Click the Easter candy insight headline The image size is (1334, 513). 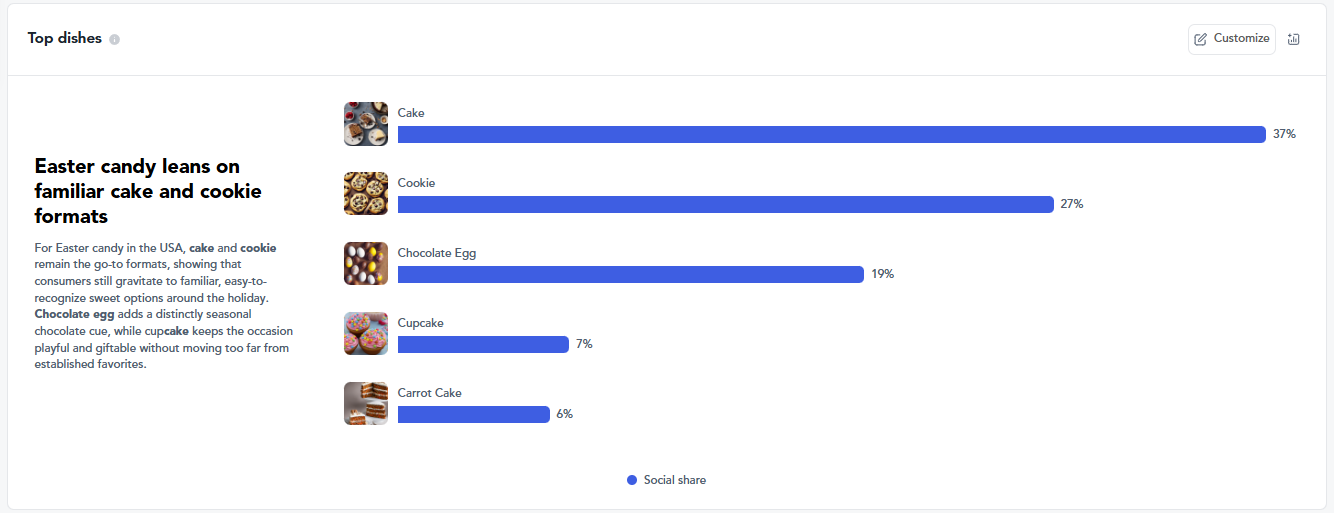(x=148, y=190)
